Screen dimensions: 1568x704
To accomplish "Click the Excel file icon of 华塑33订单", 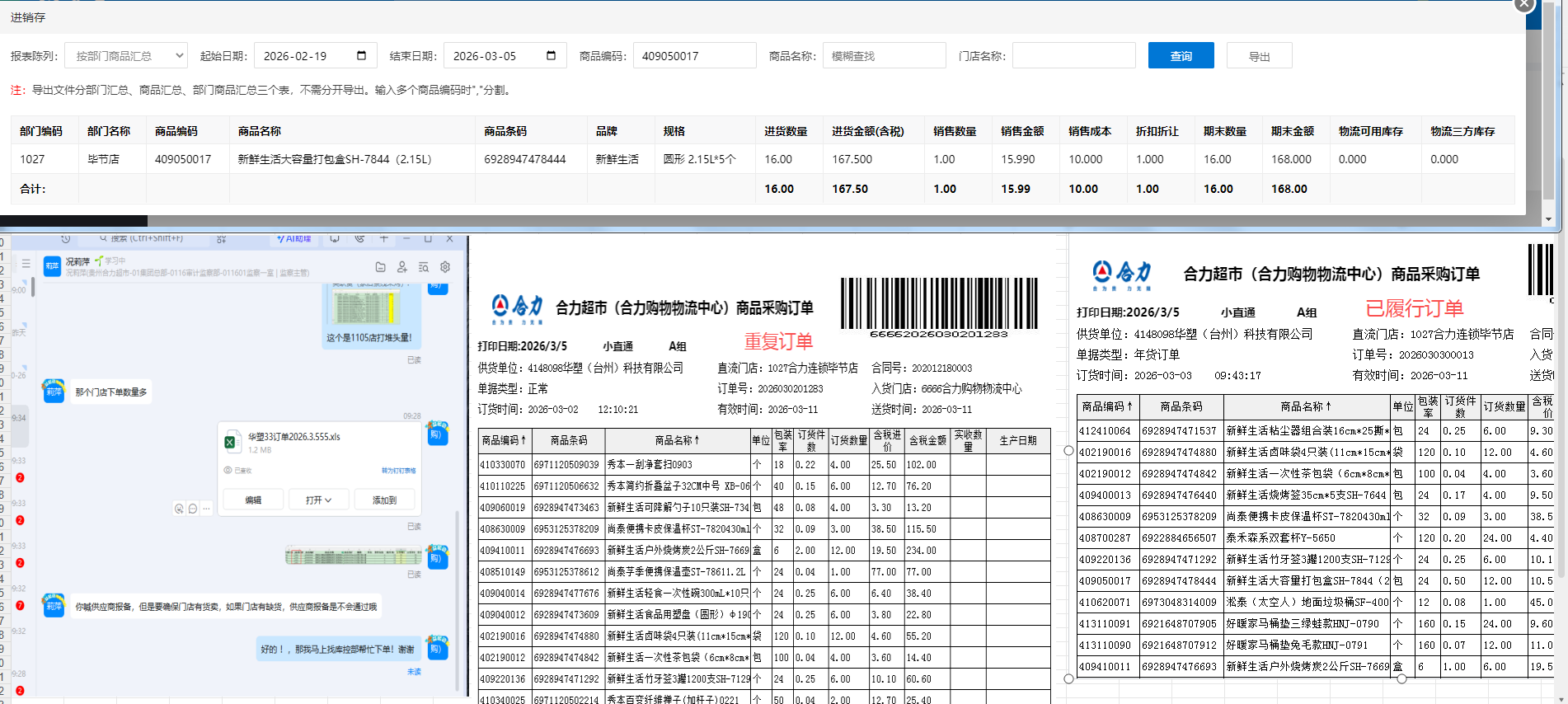I will point(230,442).
